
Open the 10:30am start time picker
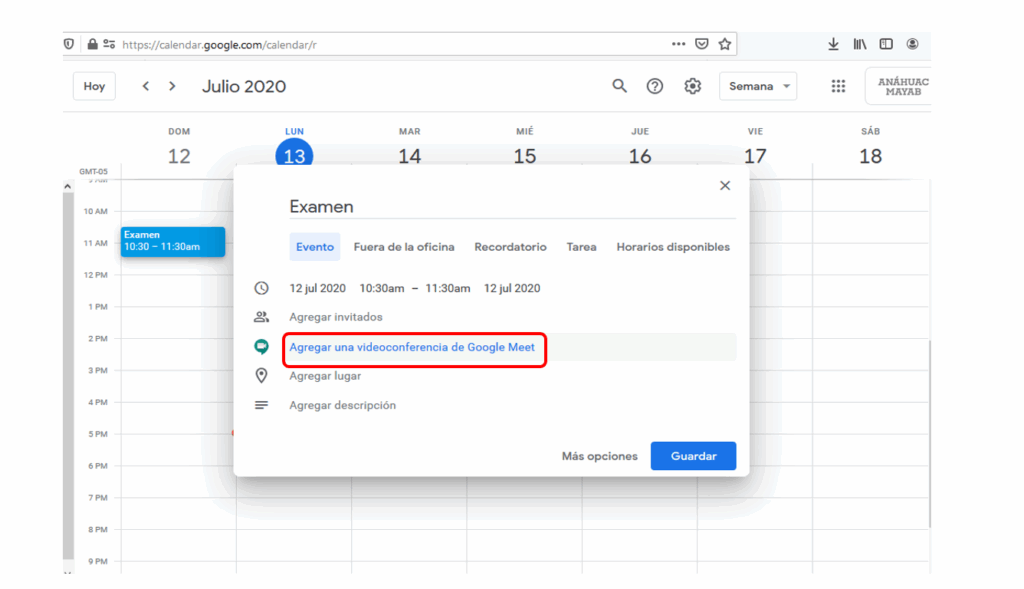pos(382,288)
